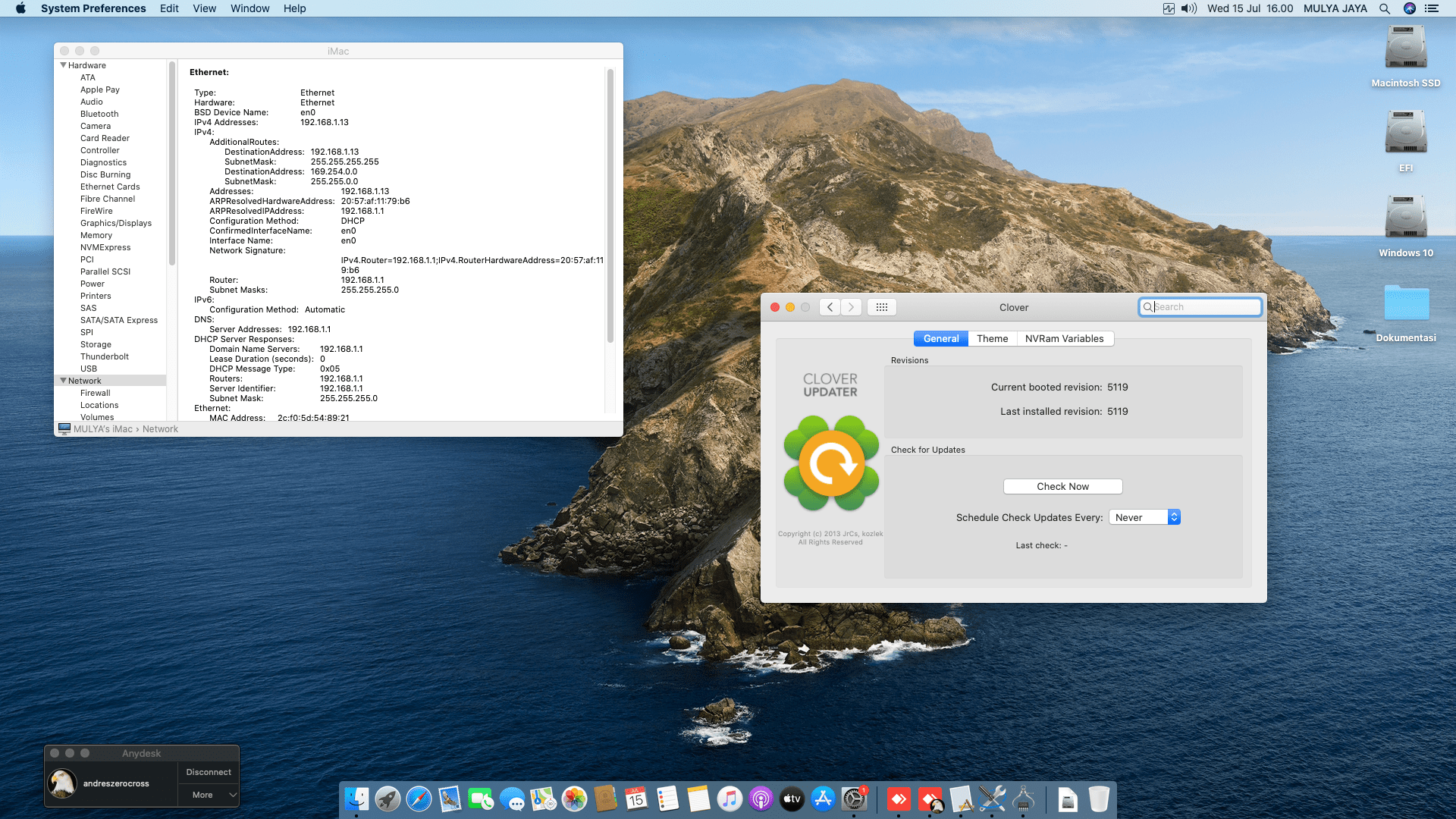This screenshot has width=1456, height=819.
Task: Switch to the Theme tab
Action: 993,339
